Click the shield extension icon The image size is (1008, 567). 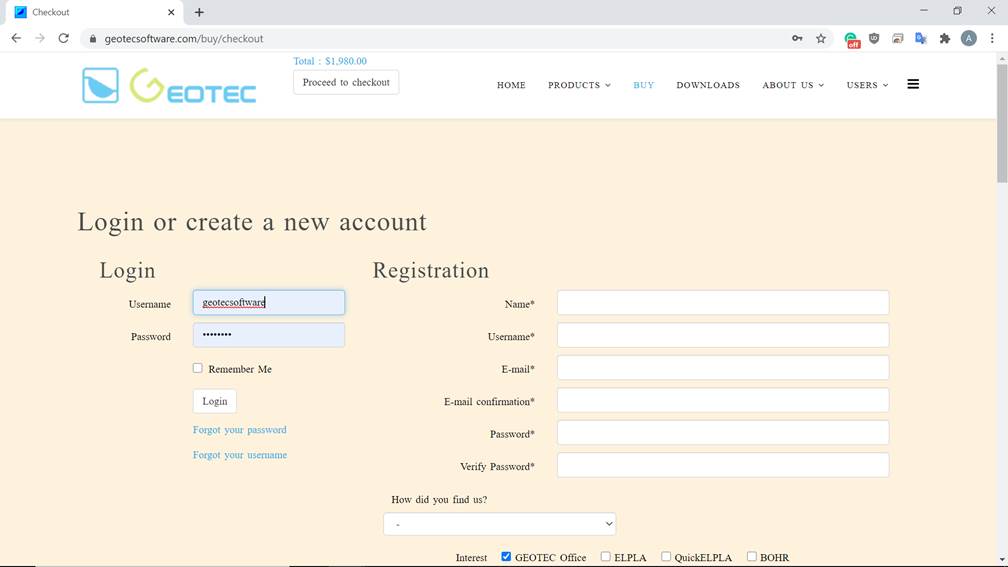click(874, 39)
